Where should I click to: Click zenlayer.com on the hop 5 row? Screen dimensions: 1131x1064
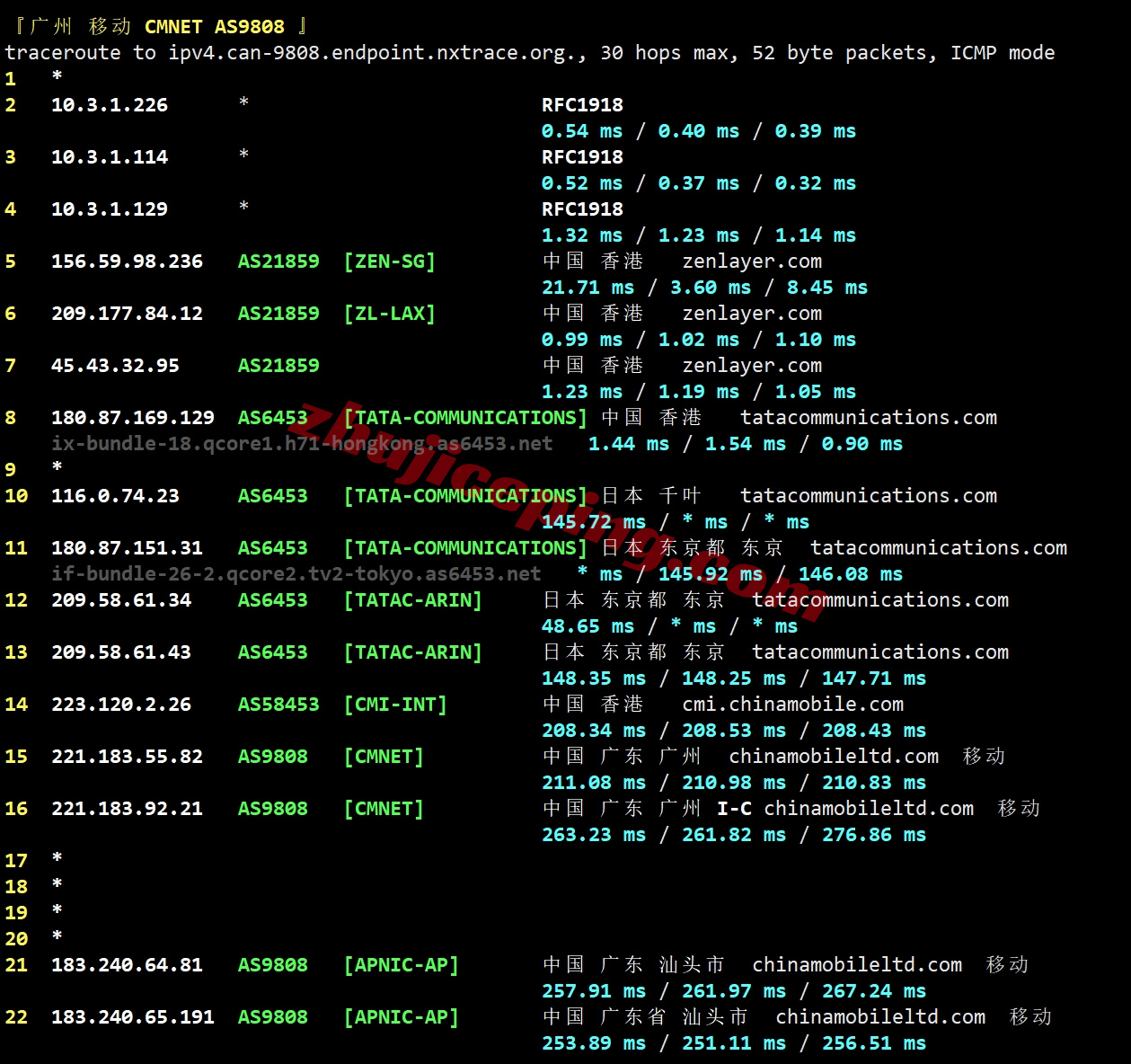pyautogui.click(x=752, y=262)
